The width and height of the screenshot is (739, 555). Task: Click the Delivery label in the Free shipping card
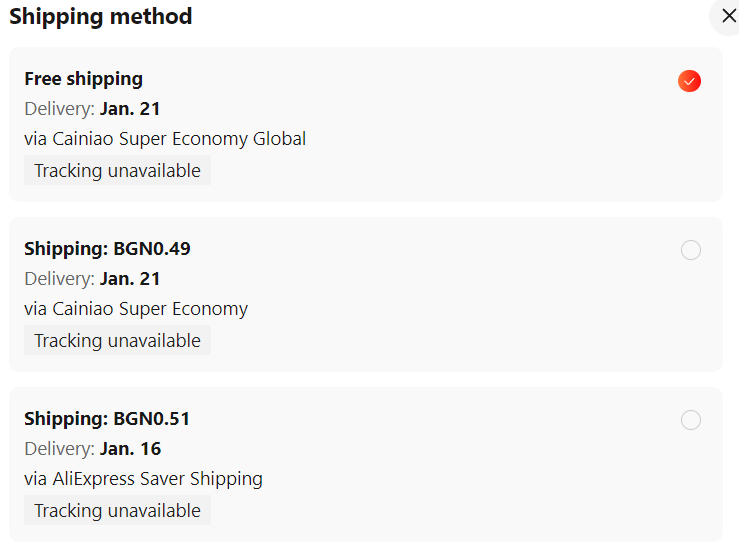click(60, 109)
